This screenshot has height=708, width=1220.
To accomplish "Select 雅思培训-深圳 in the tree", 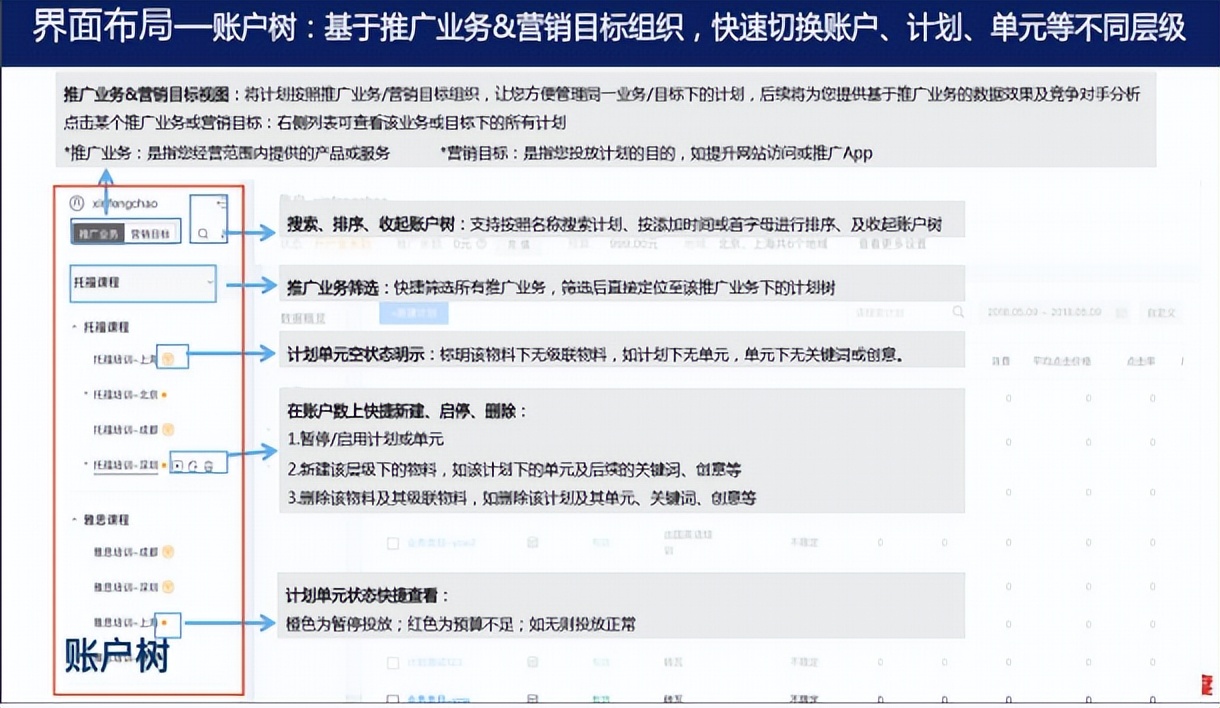I will point(125,586).
